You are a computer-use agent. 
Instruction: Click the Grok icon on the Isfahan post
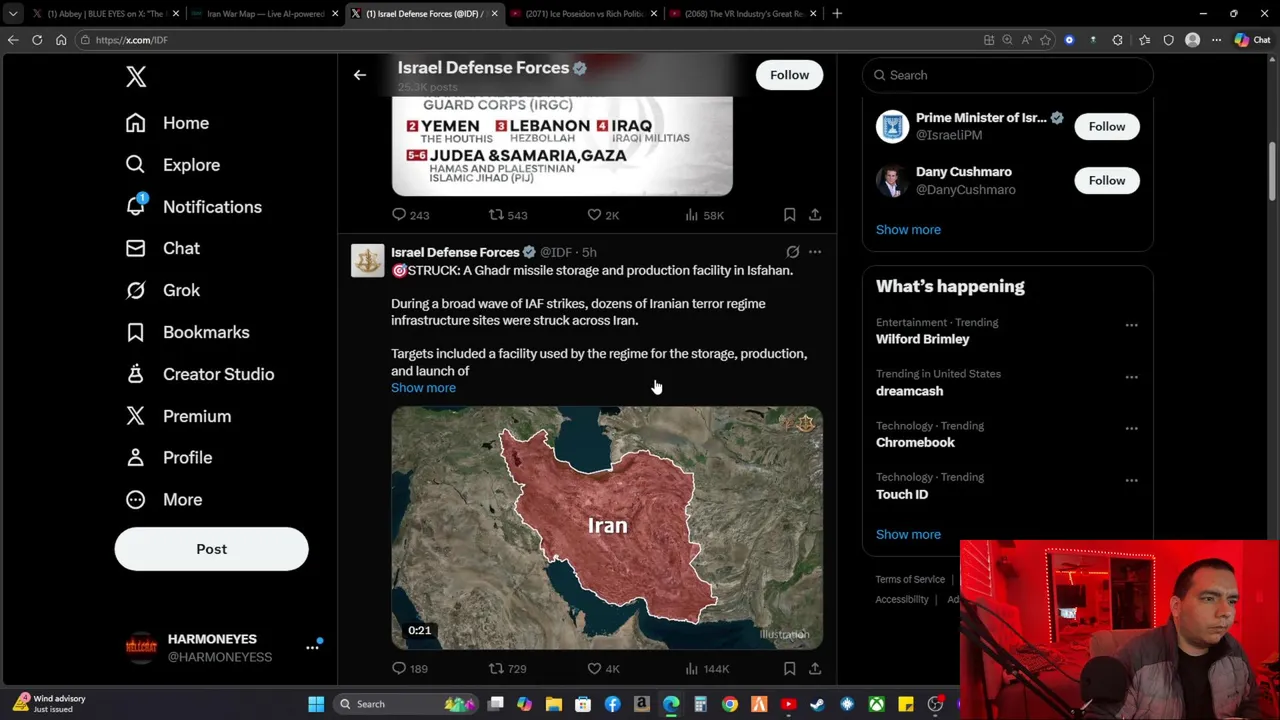792,252
